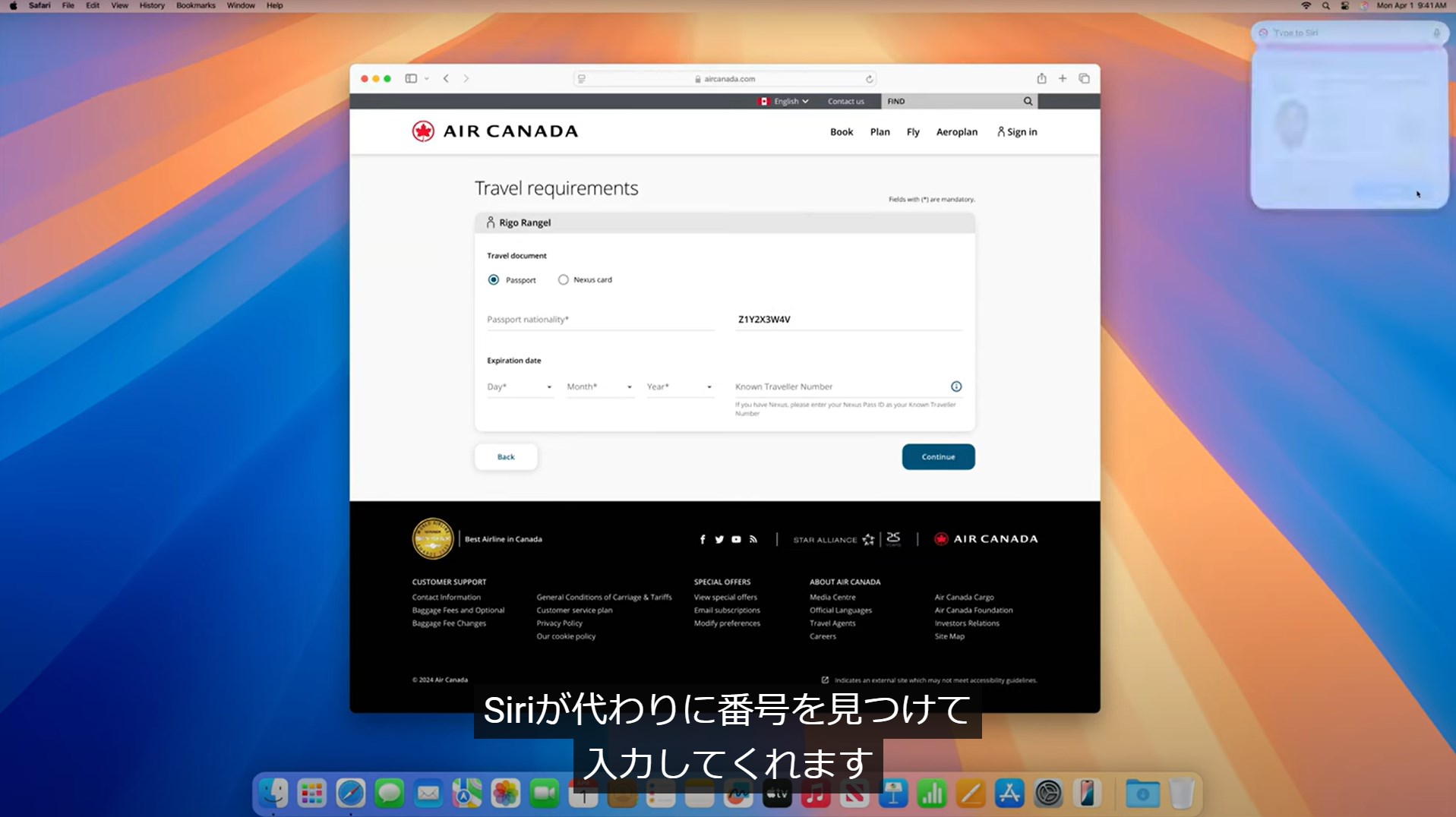Click the Type to Siri field
The width and height of the screenshot is (1456, 817).
[1349, 33]
